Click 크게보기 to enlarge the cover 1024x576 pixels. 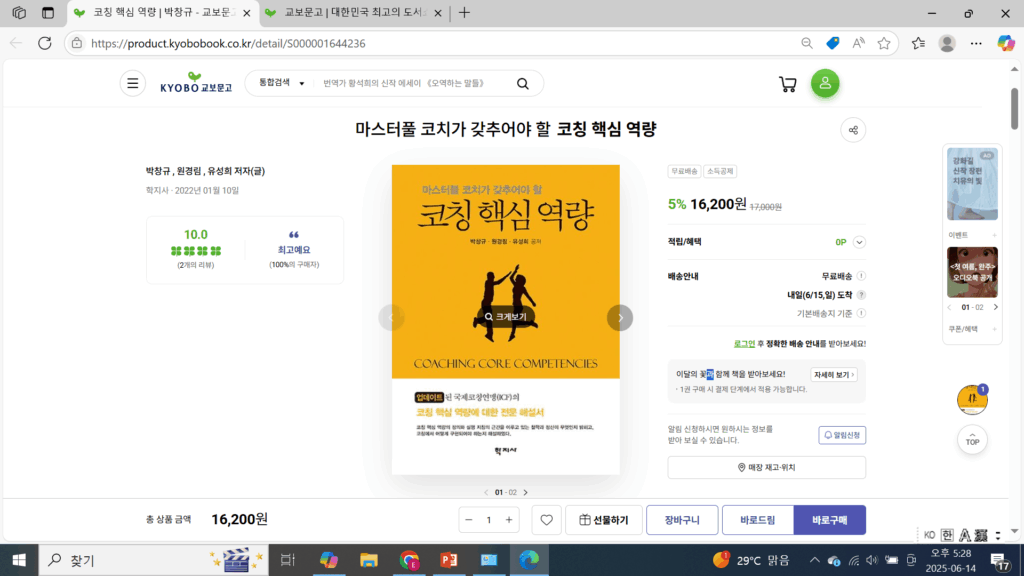505,317
